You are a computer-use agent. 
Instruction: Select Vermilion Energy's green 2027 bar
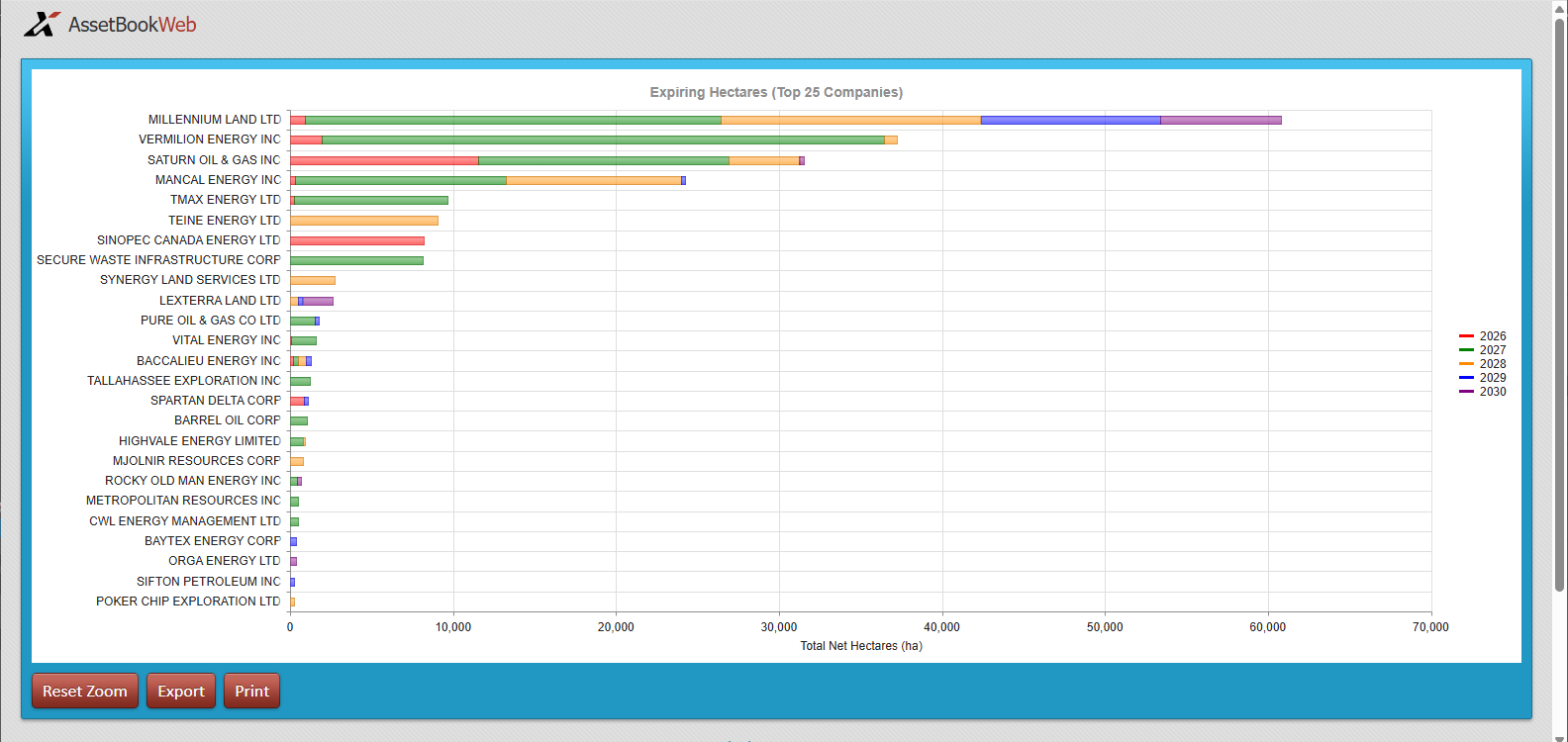(x=603, y=140)
